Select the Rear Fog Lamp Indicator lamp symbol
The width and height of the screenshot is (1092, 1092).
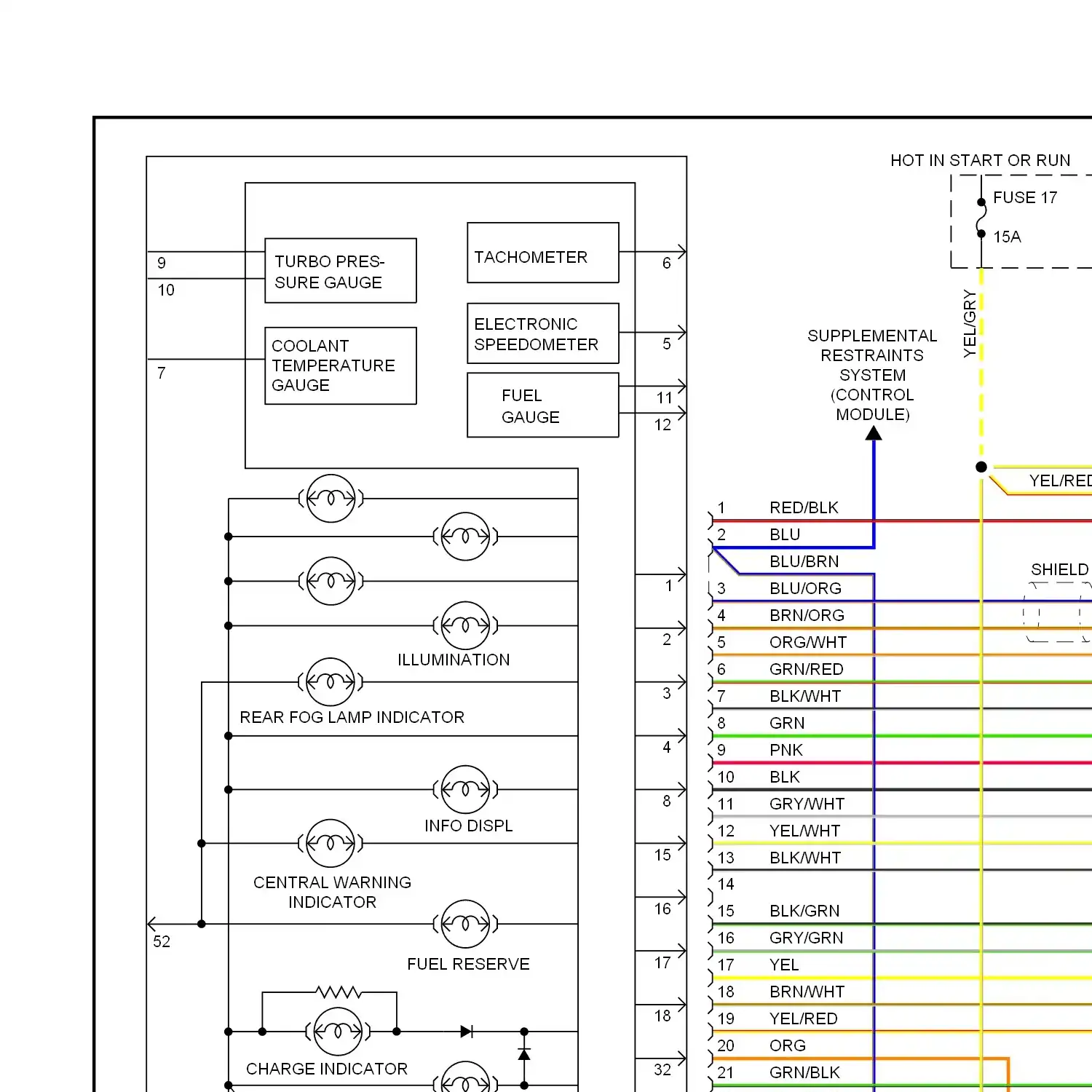point(331,682)
